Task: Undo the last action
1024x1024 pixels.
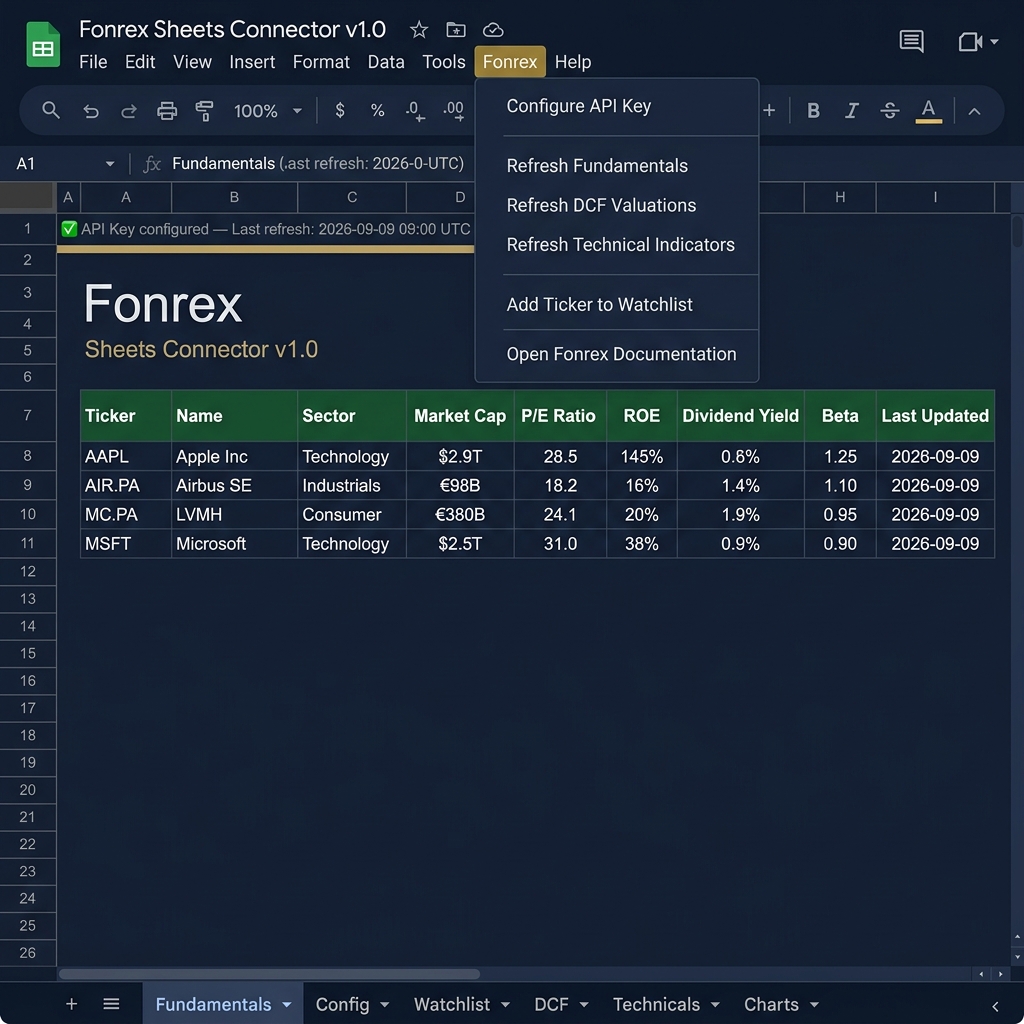Action: [x=91, y=111]
